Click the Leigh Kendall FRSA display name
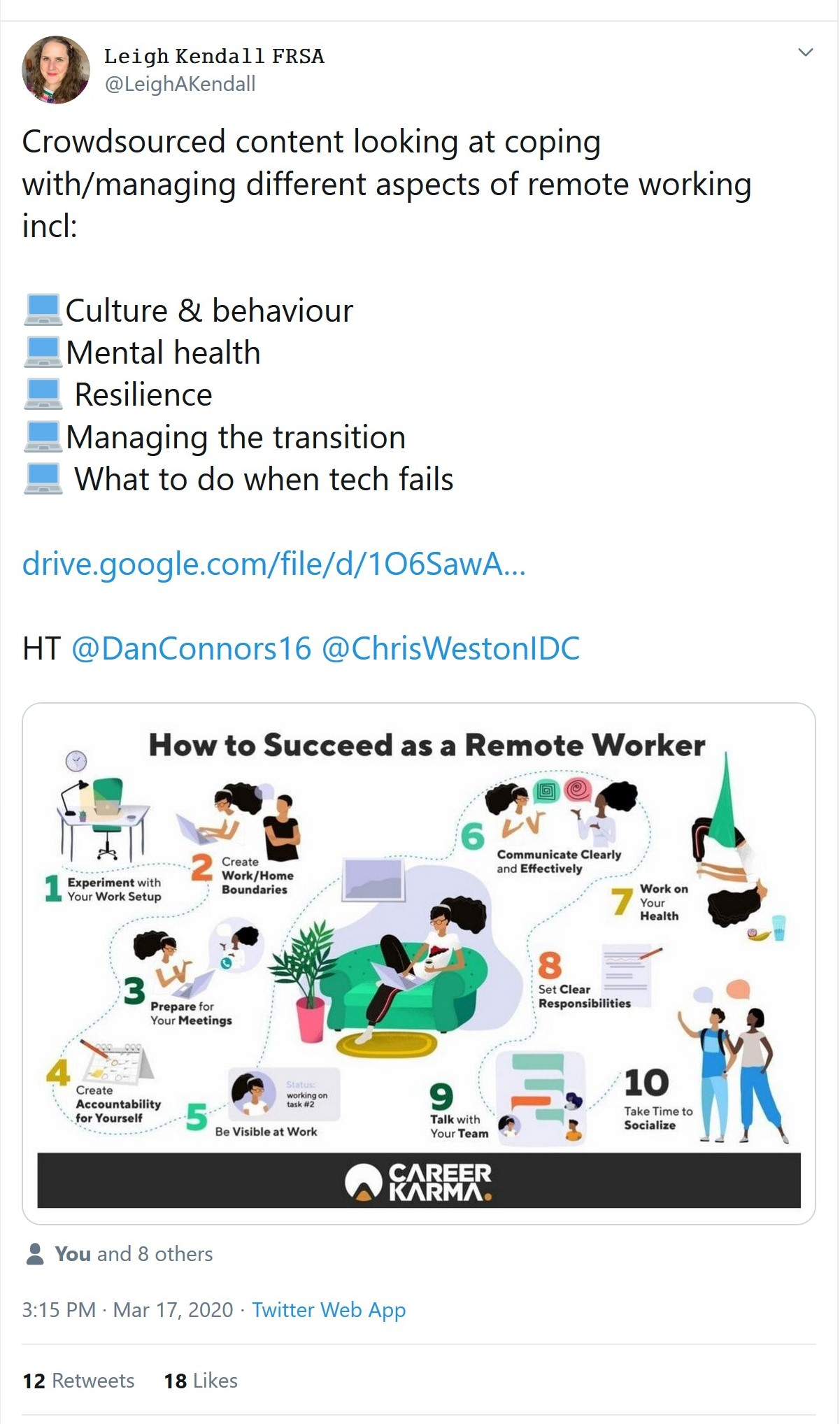The image size is (840, 1424). 214,56
